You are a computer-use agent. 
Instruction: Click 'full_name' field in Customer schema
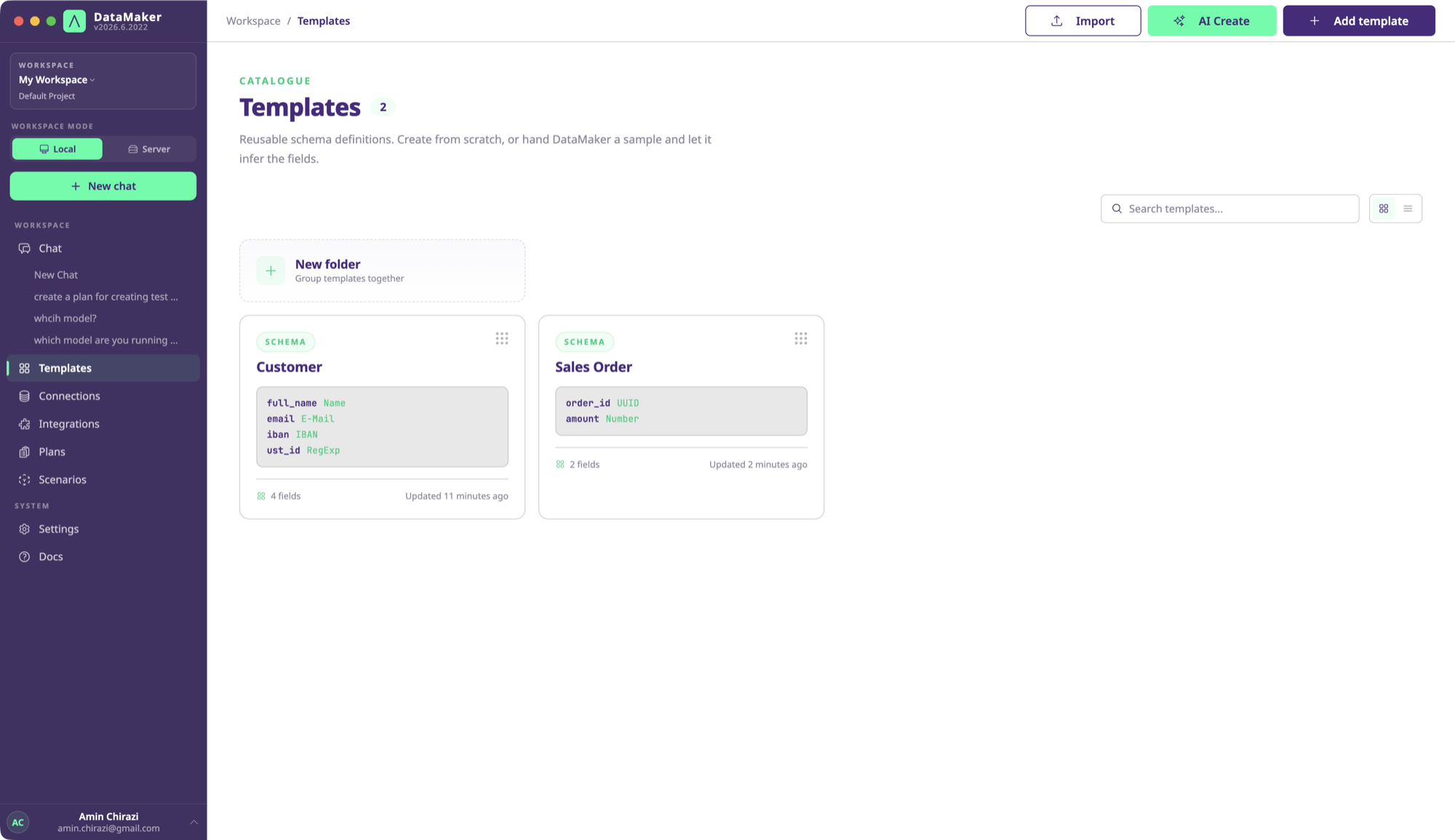[291, 404]
